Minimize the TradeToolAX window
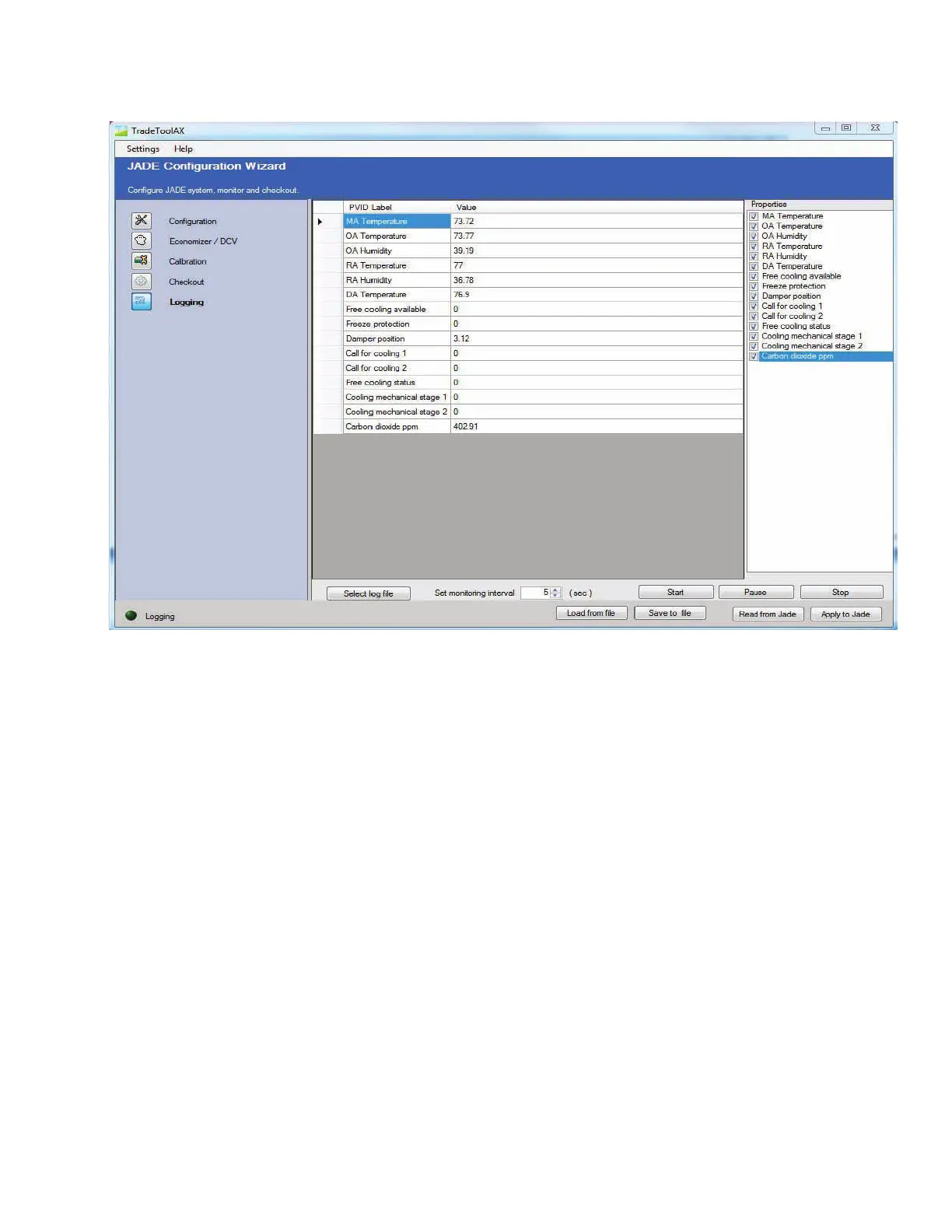The width and height of the screenshot is (952, 1232). coord(825,128)
